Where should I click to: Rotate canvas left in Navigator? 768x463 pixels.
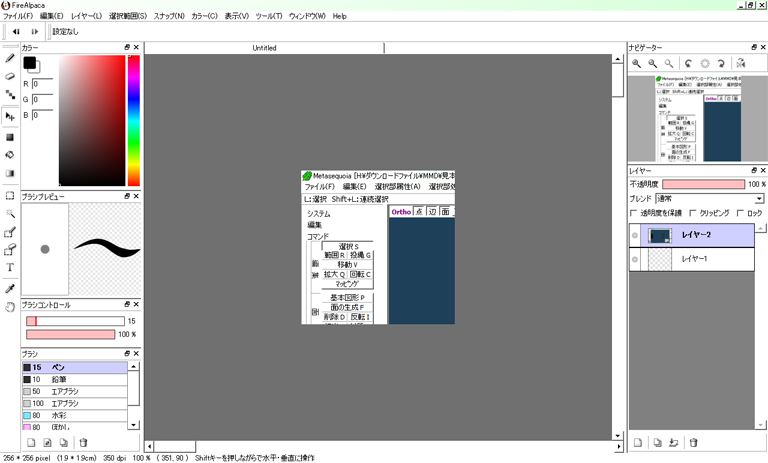point(689,63)
